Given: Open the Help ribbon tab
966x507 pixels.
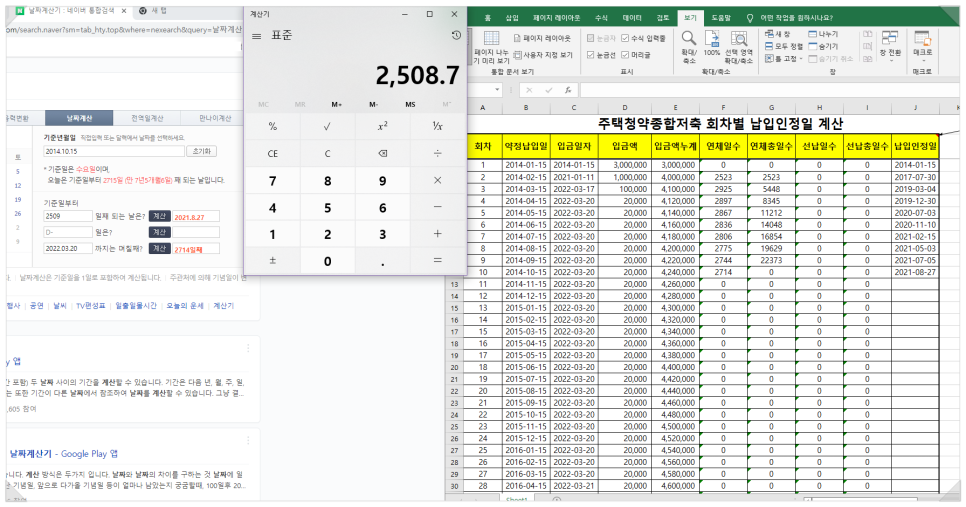Looking at the screenshot, I should click(x=721, y=18).
